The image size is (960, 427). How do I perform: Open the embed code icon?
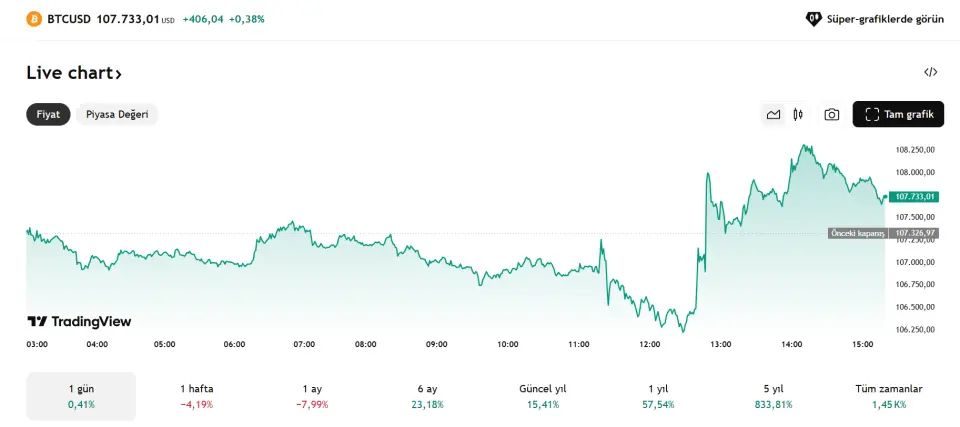pos(930,72)
